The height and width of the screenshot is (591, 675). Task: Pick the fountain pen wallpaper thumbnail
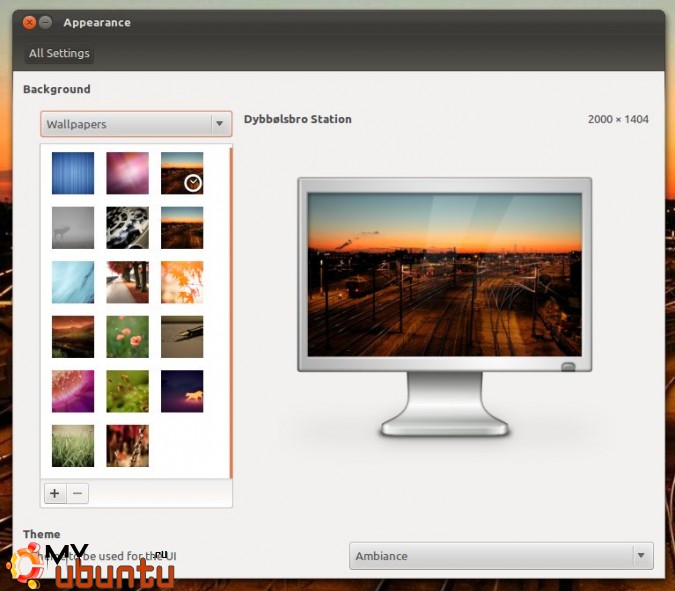(182, 337)
